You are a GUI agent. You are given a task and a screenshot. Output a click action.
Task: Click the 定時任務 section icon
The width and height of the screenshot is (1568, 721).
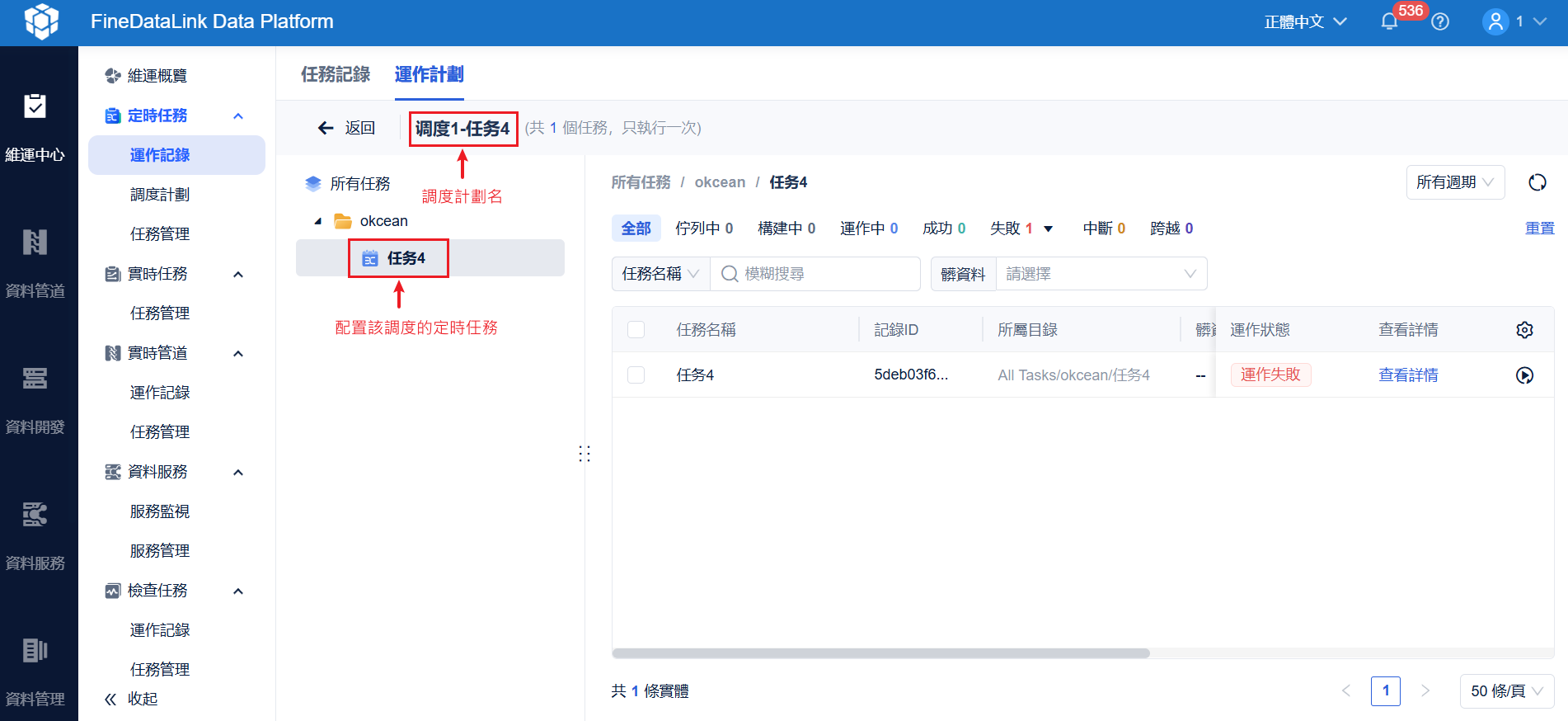[x=113, y=115]
